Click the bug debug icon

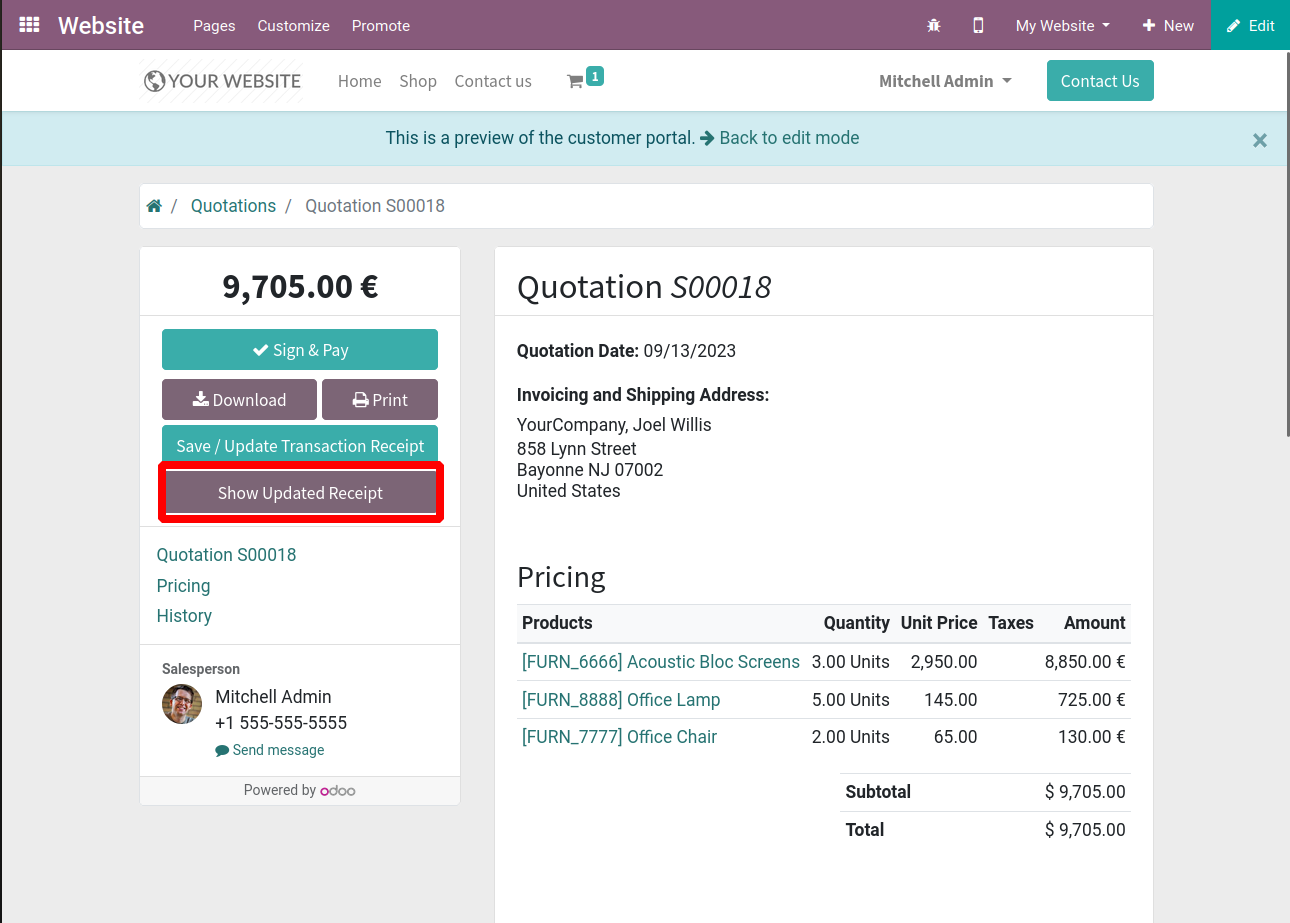(934, 25)
